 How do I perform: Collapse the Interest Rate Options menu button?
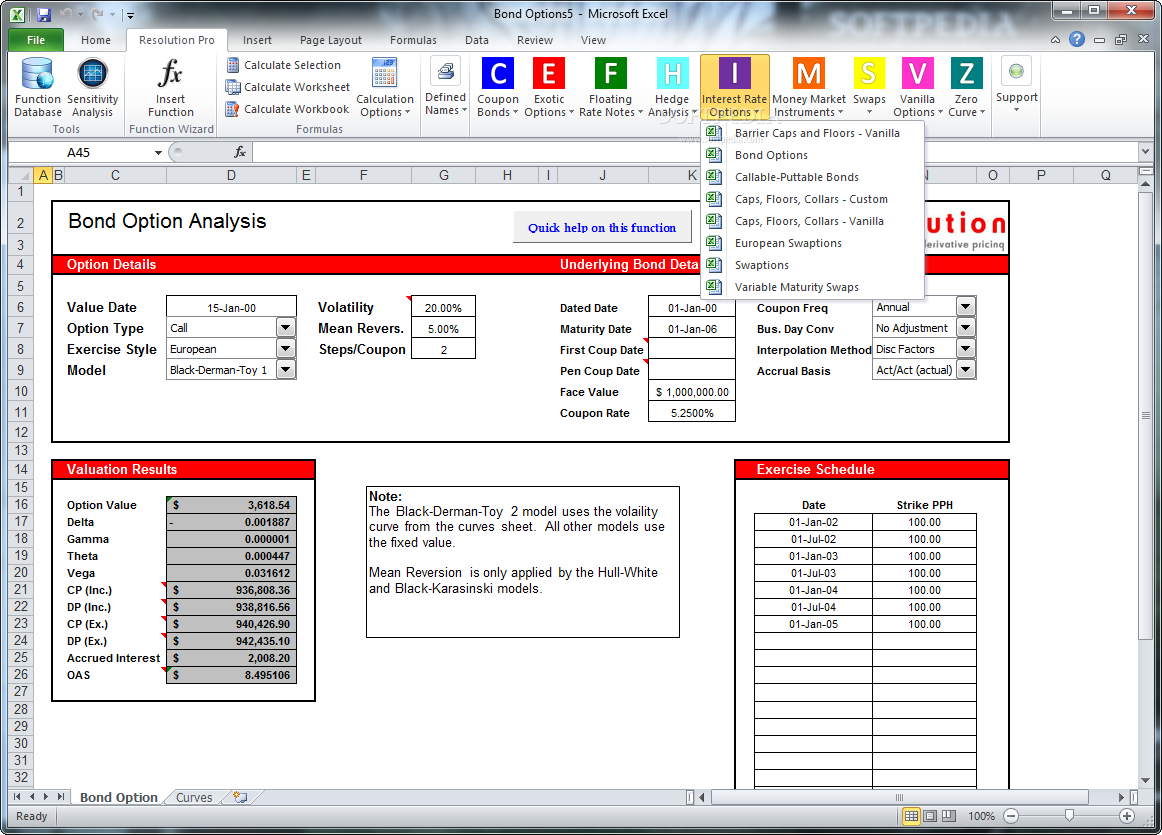pos(734,87)
